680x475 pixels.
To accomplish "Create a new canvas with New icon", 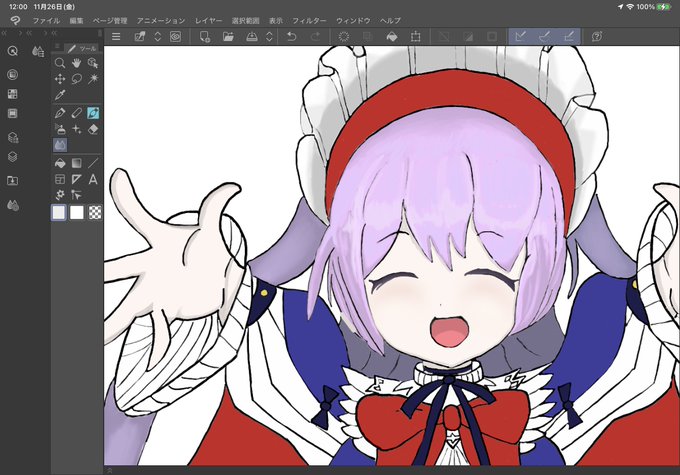I will (x=205, y=36).
